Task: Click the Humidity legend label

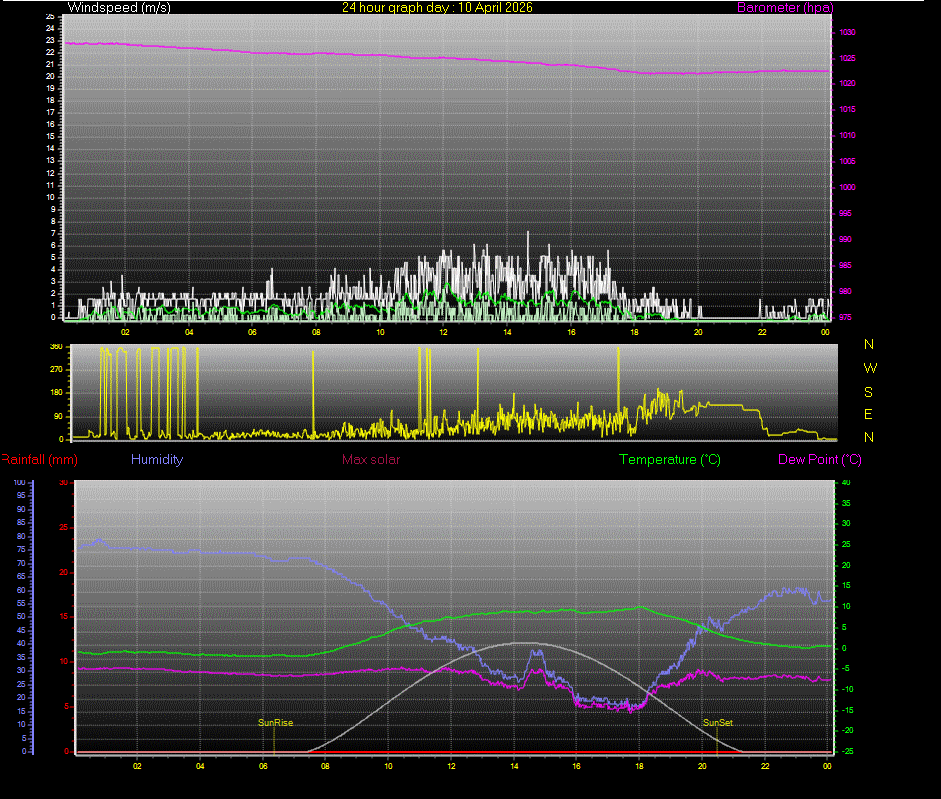Action: (156, 459)
